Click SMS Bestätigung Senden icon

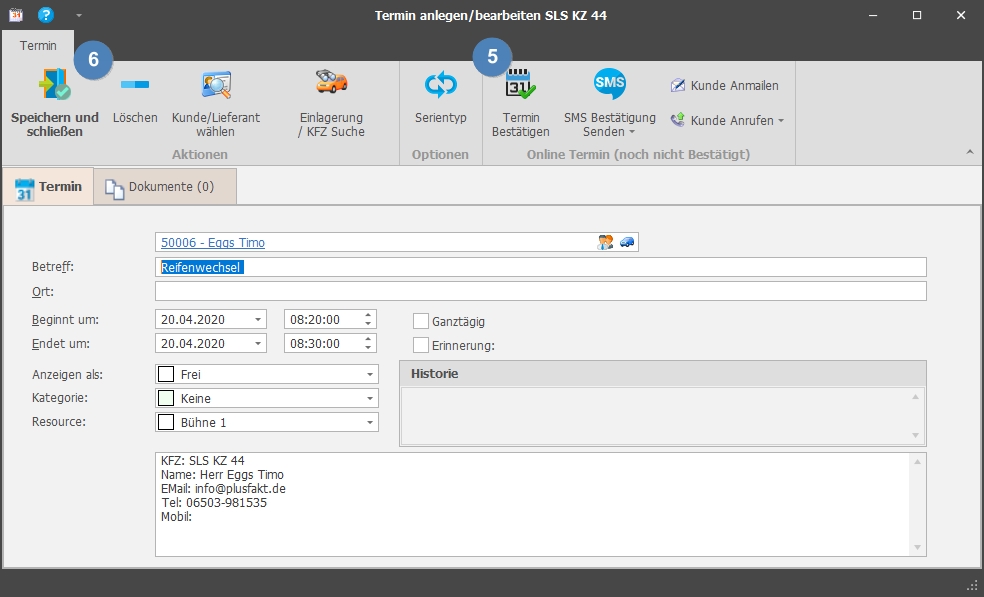[609, 83]
